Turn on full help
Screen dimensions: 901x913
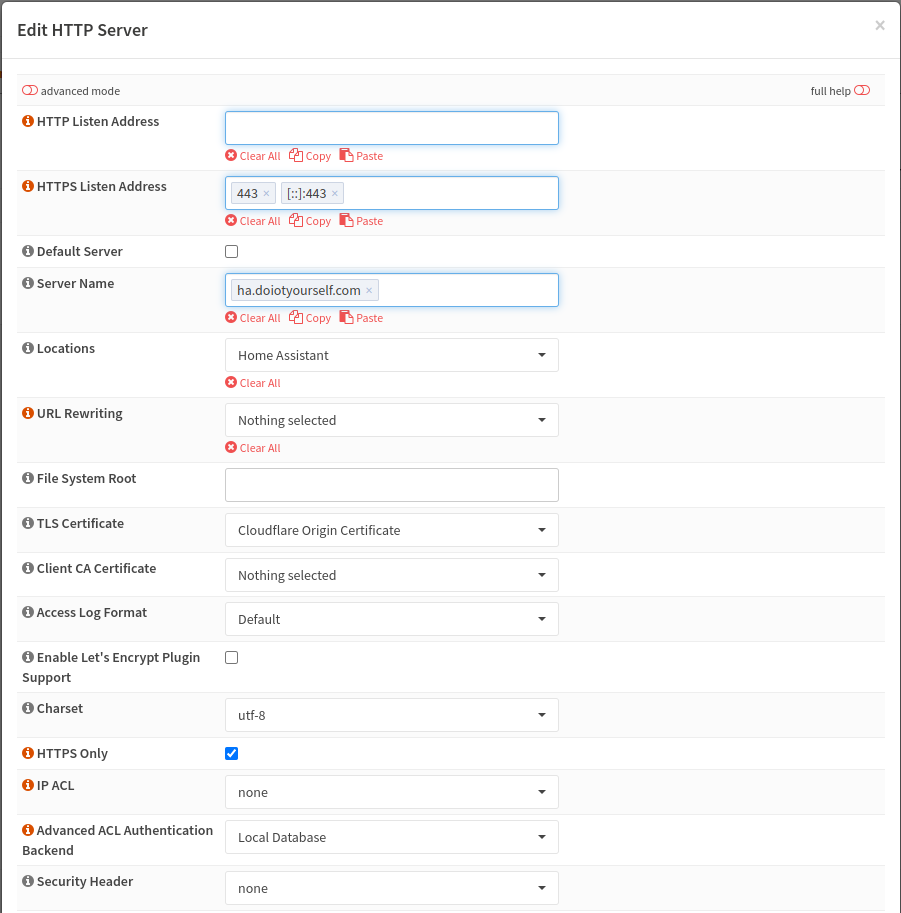click(861, 90)
